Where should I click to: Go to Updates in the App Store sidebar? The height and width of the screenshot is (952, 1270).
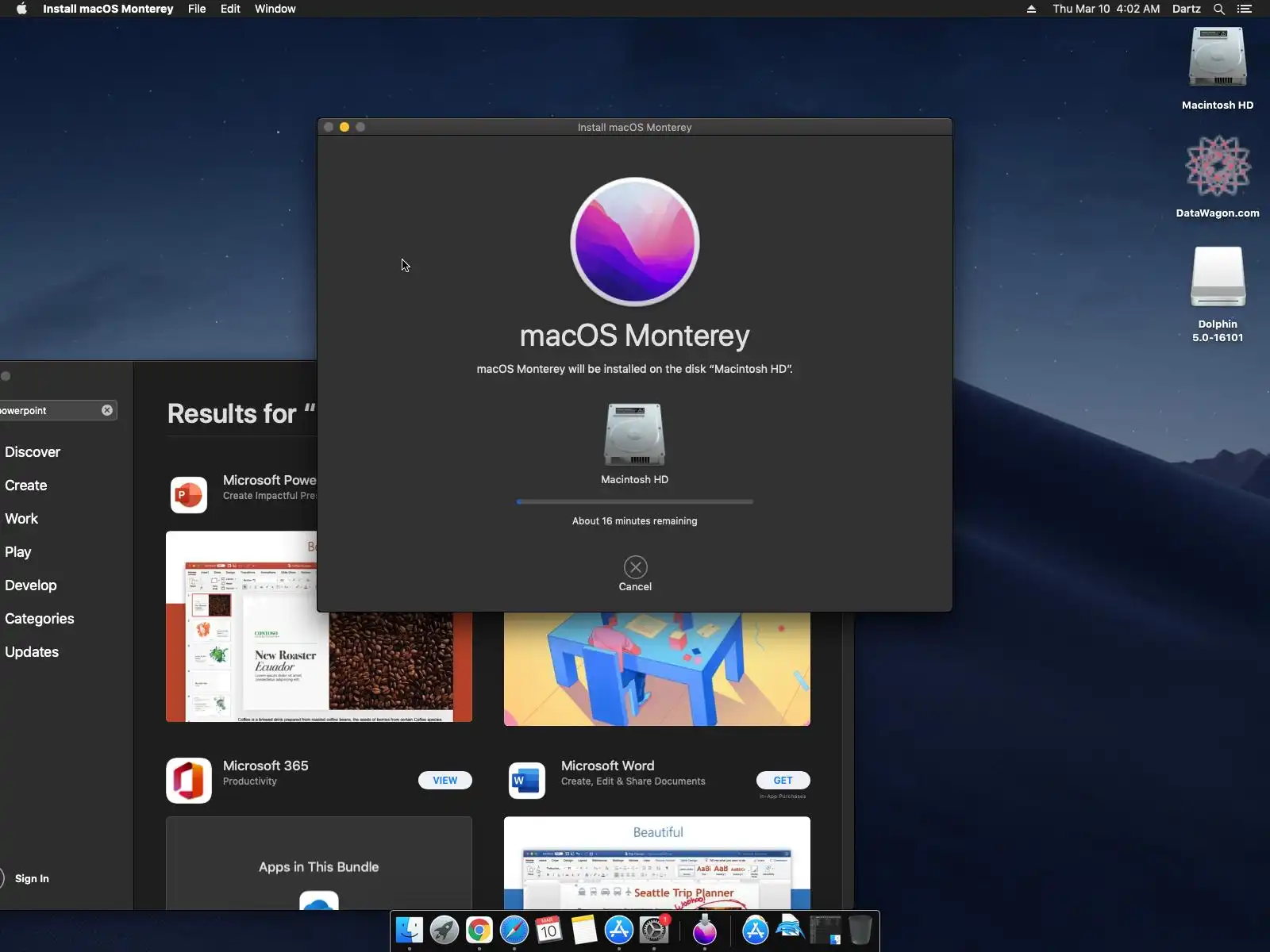(x=32, y=652)
